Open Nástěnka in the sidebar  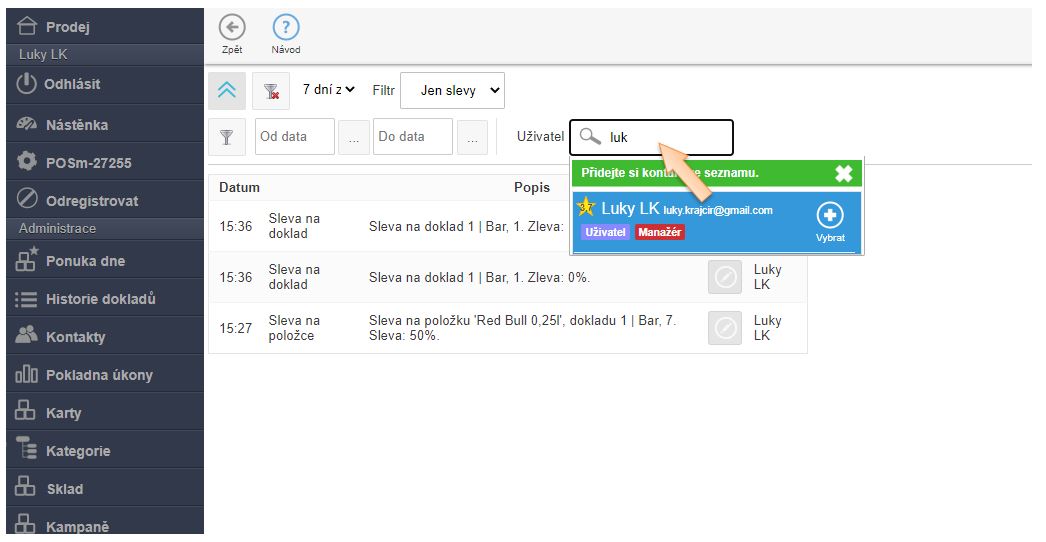pyautogui.click(x=76, y=125)
